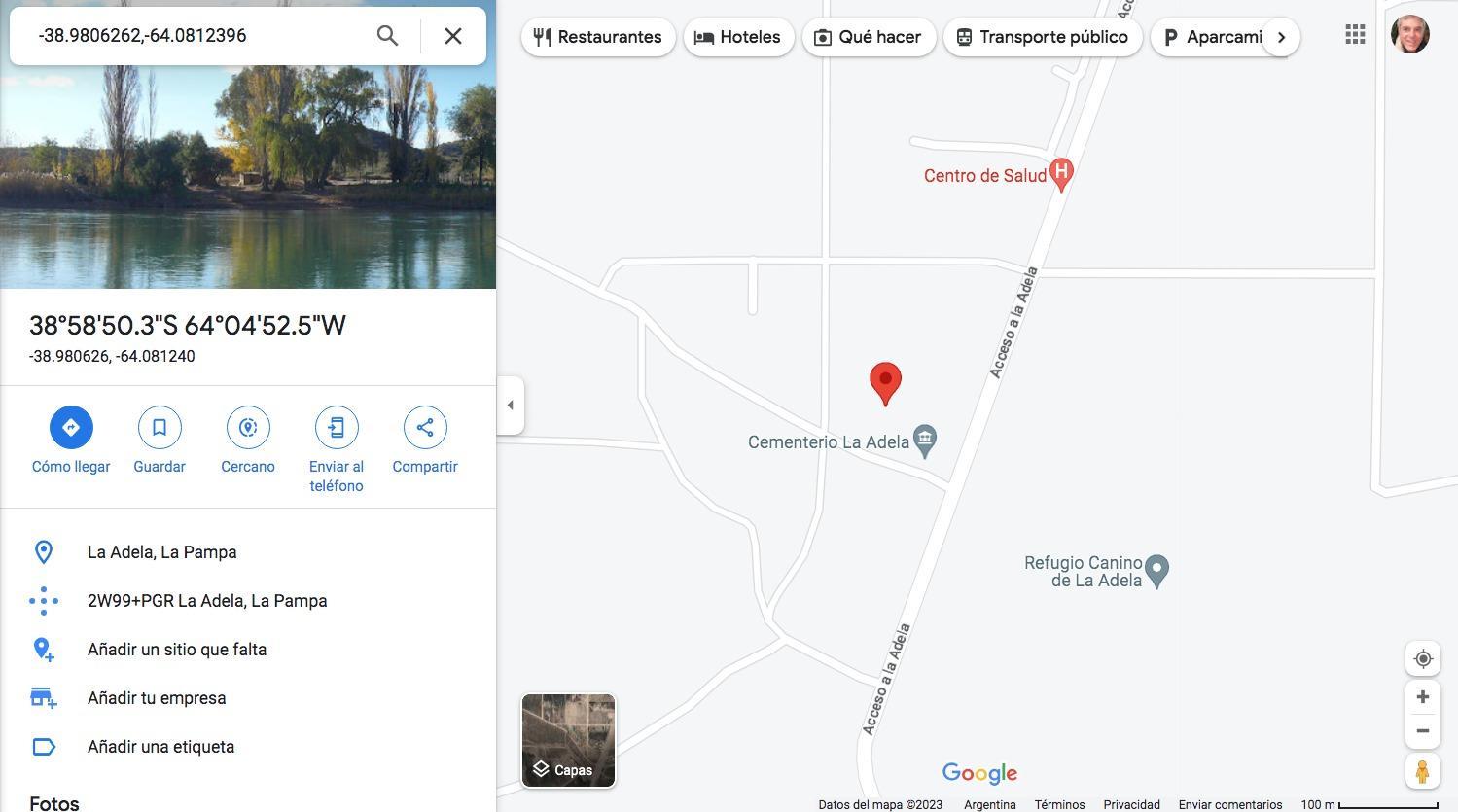Save place with Guardar bookmark icon
Image resolution: width=1458 pixels, height=812 pixels.
tap(160, 427)
